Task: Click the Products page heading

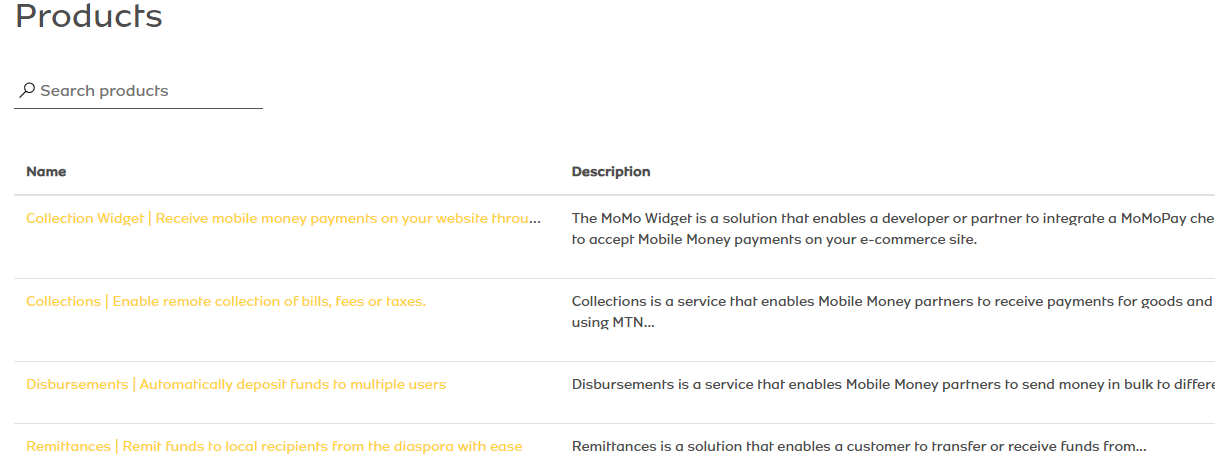Action: (89, 16)
